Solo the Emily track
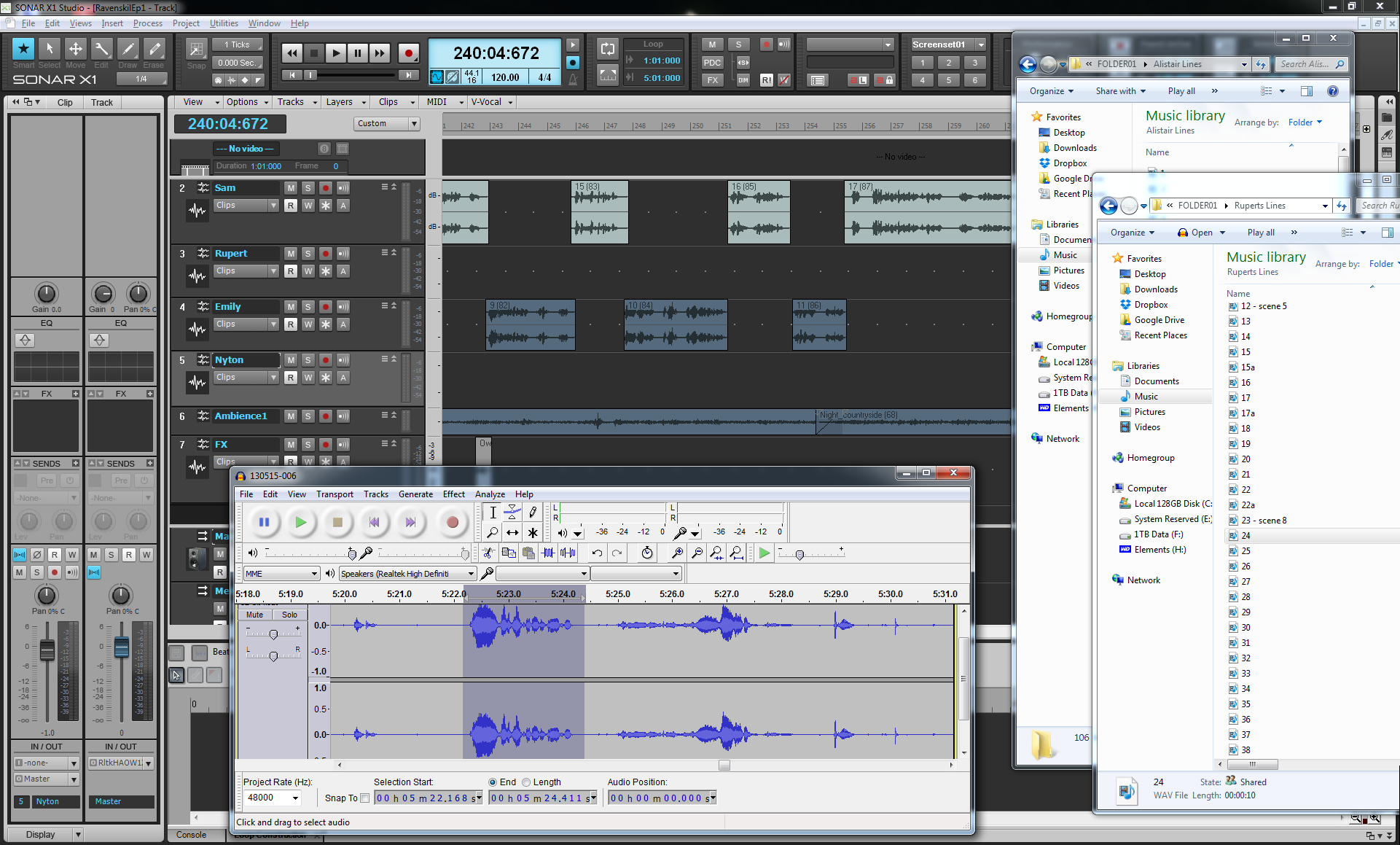Screen dimensions: 1400x845 pos(308,307)
